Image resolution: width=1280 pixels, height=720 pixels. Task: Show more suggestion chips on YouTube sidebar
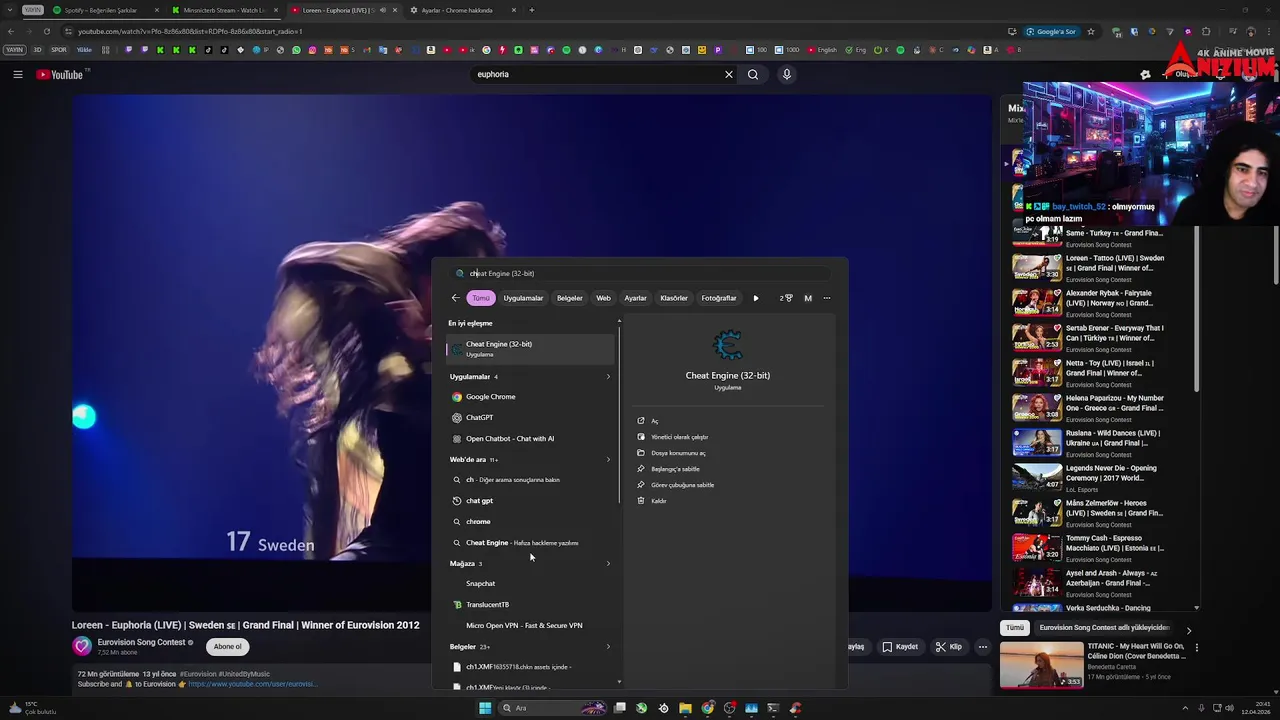pyautogui.click(x=1188, y=630)
